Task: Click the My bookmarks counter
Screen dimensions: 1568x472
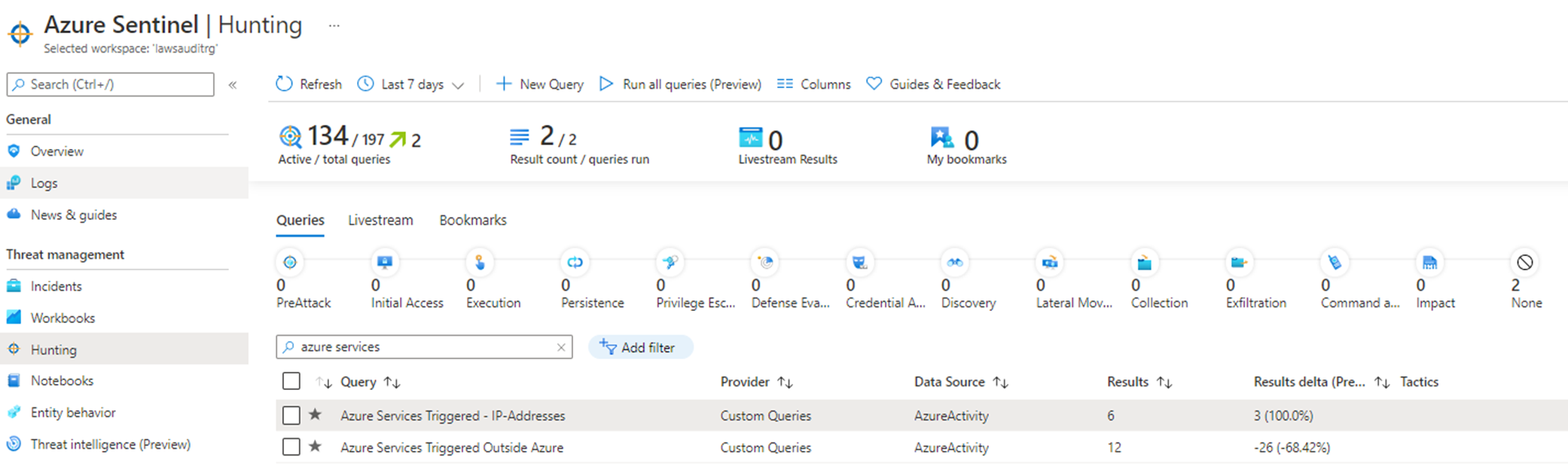Action: pyautogui.click(x=966, y=146)
